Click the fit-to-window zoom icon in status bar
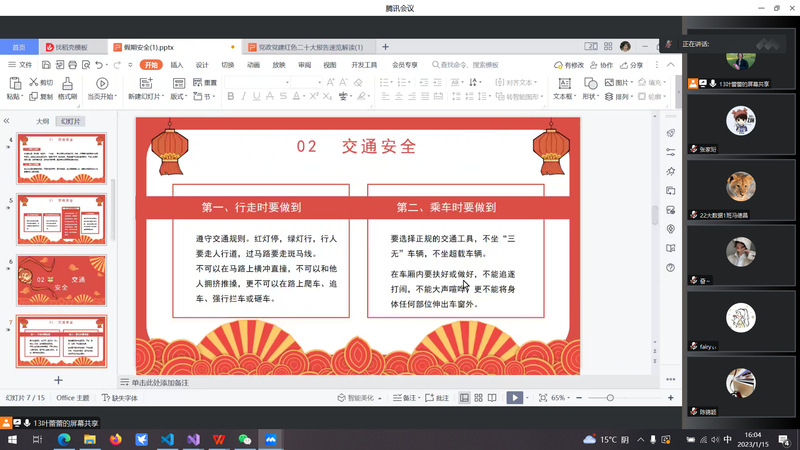Screen dimensions: 800x450 (543, 397)
